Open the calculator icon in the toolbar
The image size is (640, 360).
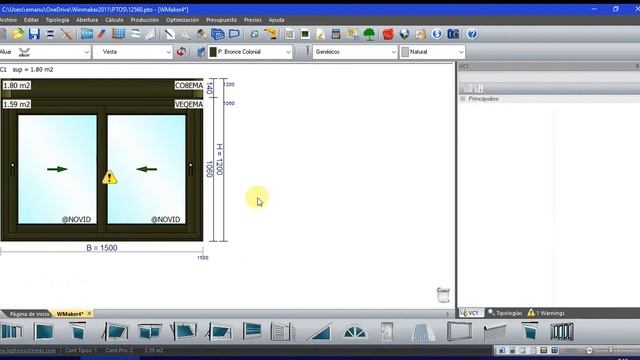point(336,34)
